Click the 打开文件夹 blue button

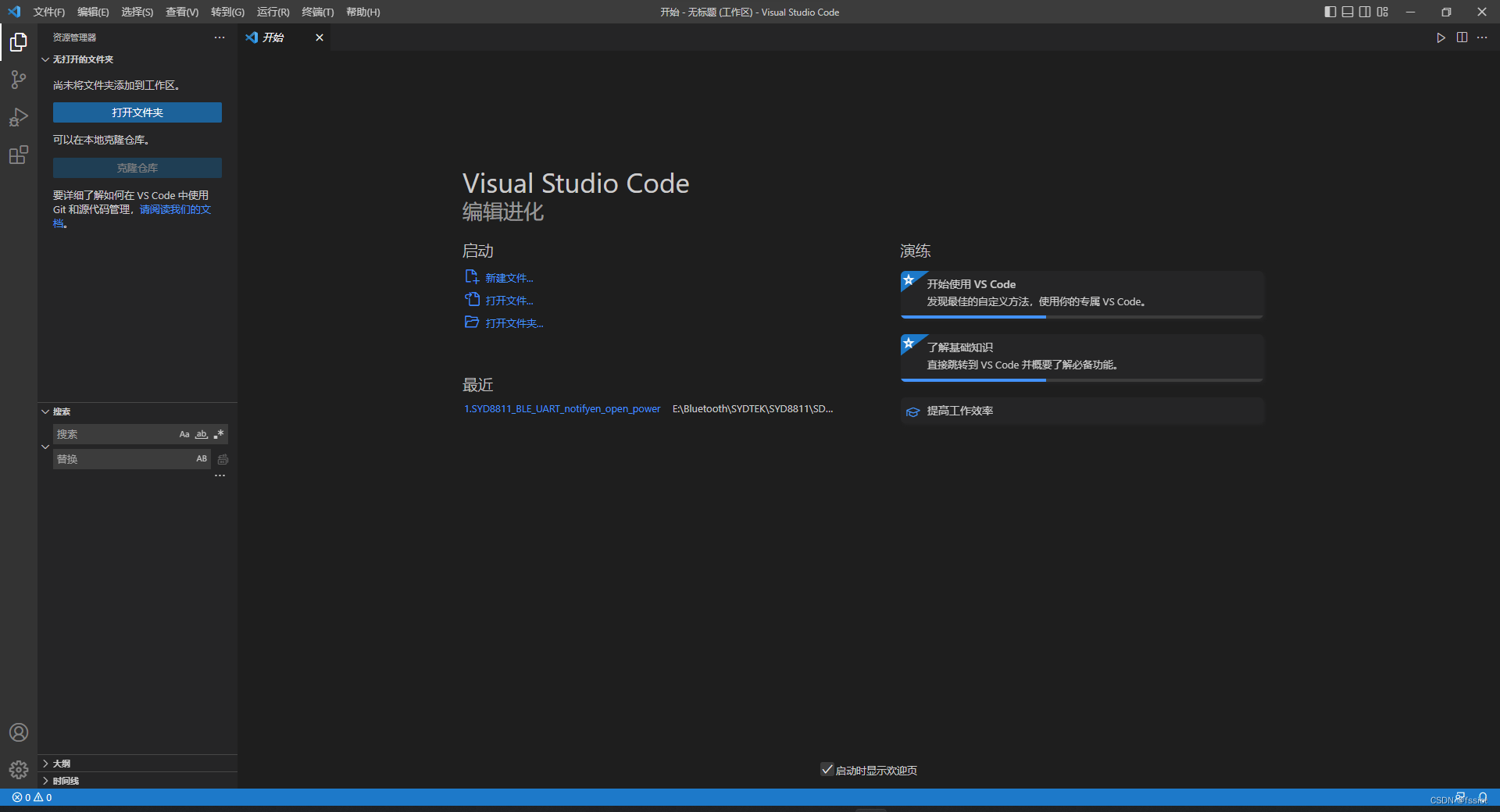tap(137, 112)
